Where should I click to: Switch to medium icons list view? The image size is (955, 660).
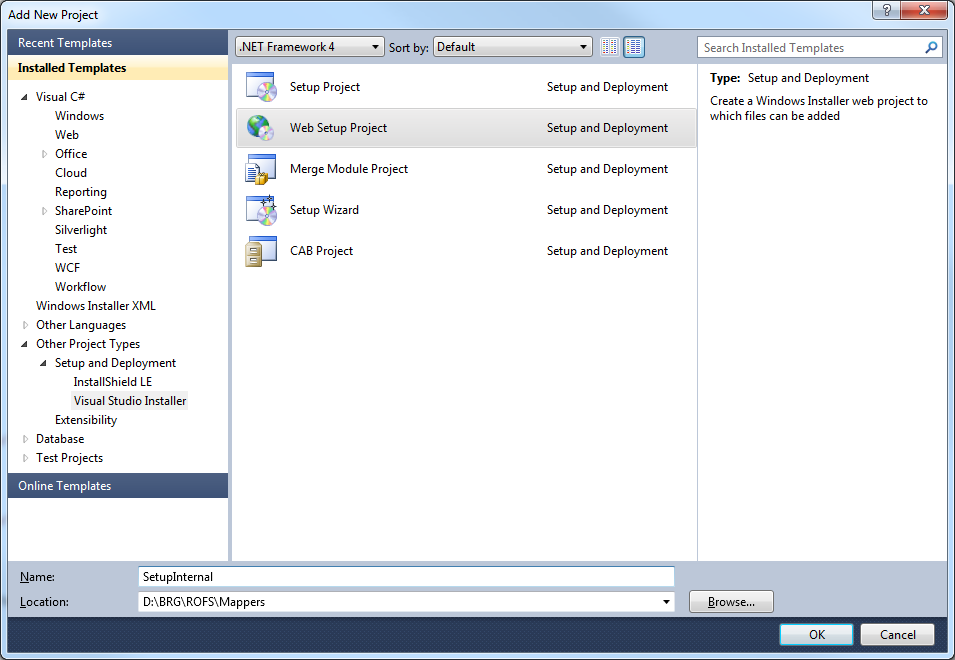(x=634, y=47)
